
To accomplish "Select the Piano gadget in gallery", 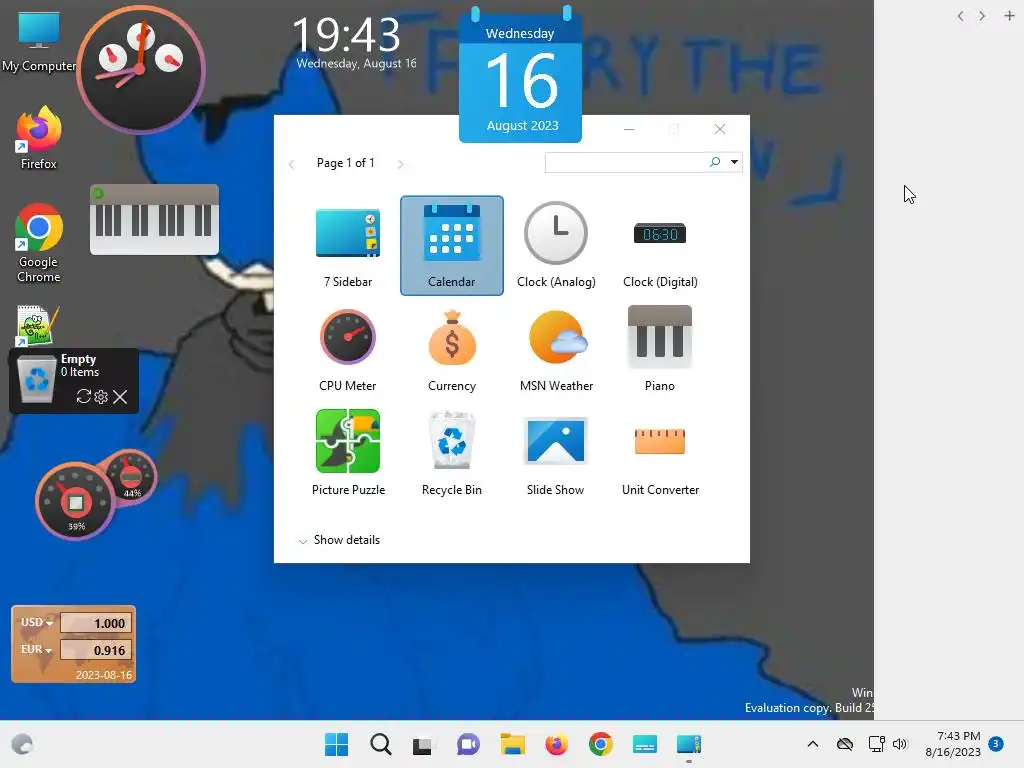I will (660, 350).
